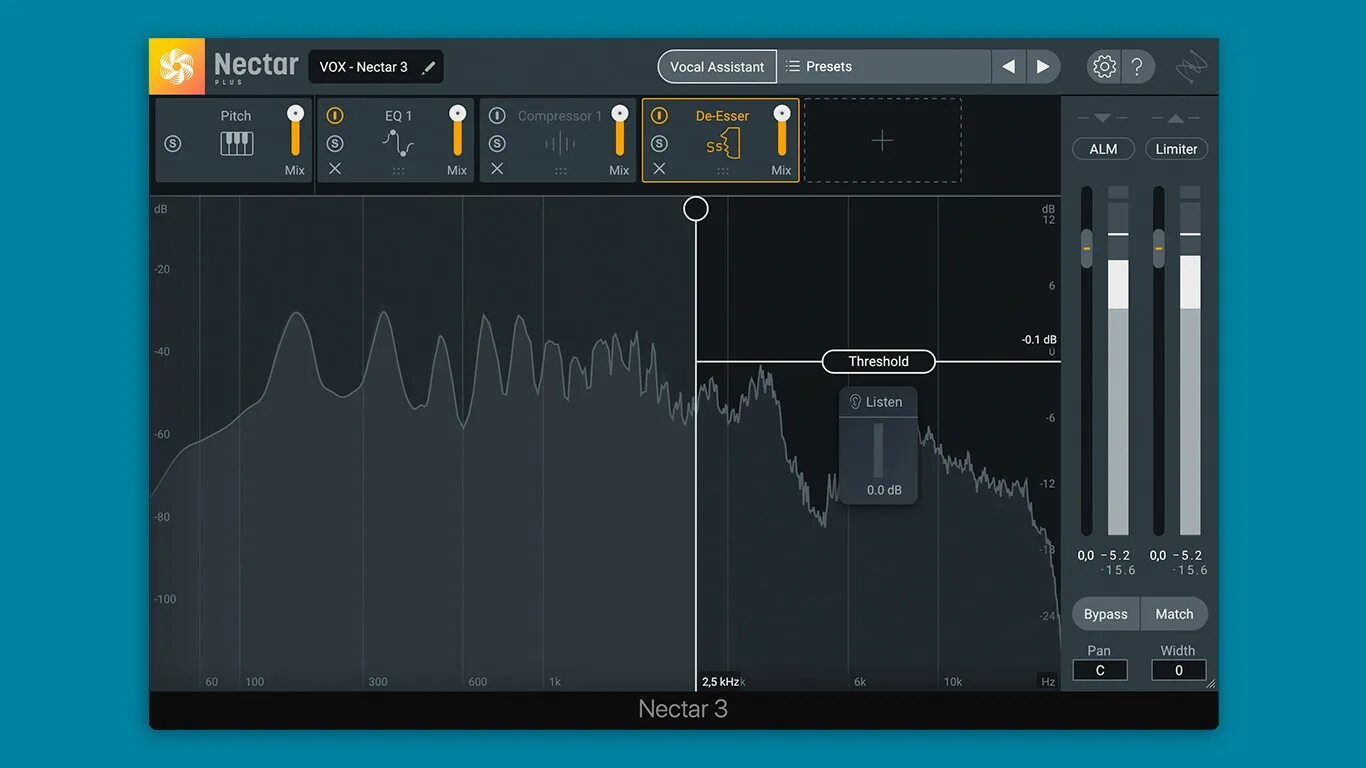Screen dimensions: 1366x768
Task: Select the De-Esser Ss face icon
Action: [722, 145]
